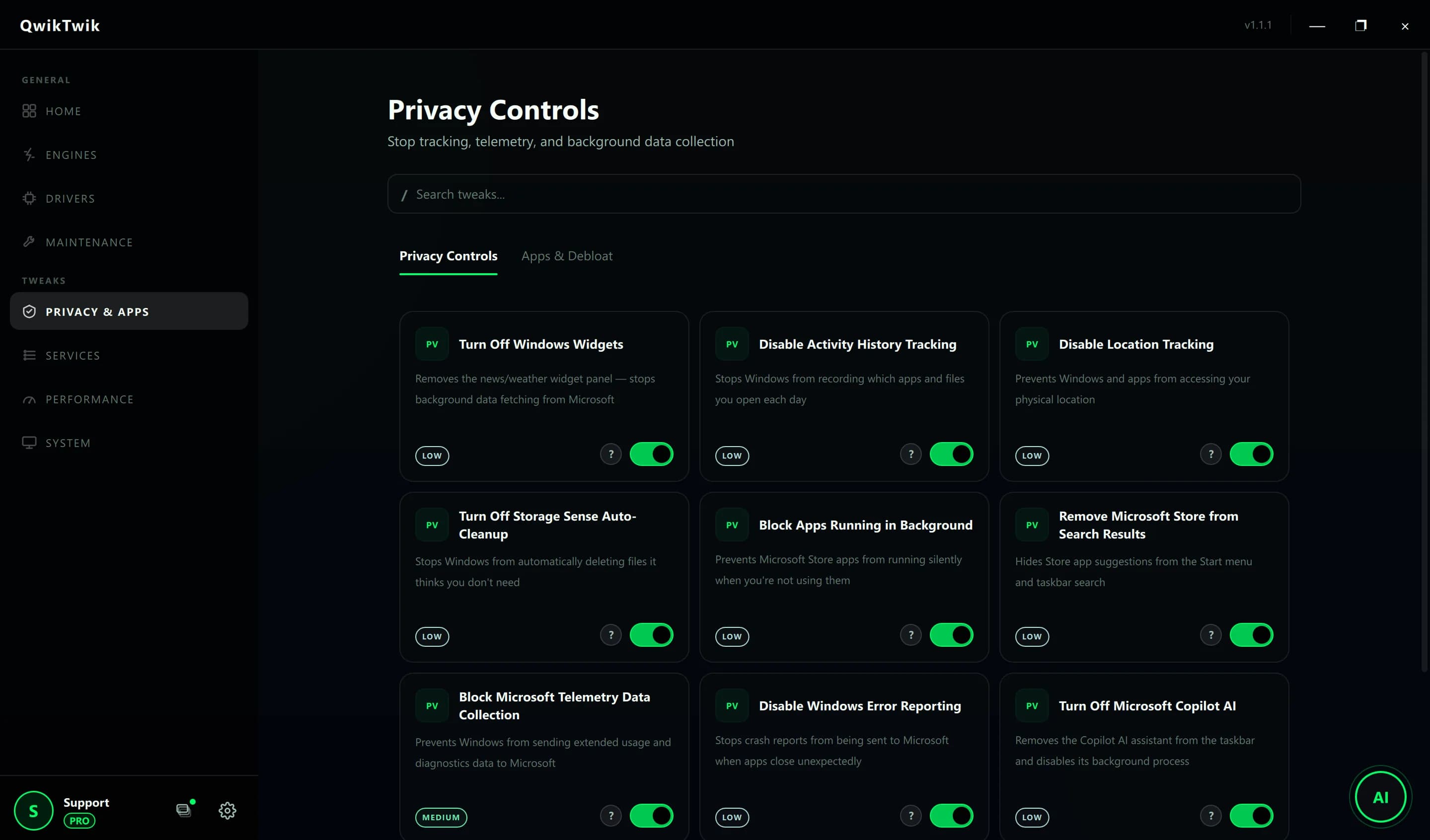The image size is (1430, 840).
Task: Click the v1.1.1 version label
Action: (x=1258, y=25)
